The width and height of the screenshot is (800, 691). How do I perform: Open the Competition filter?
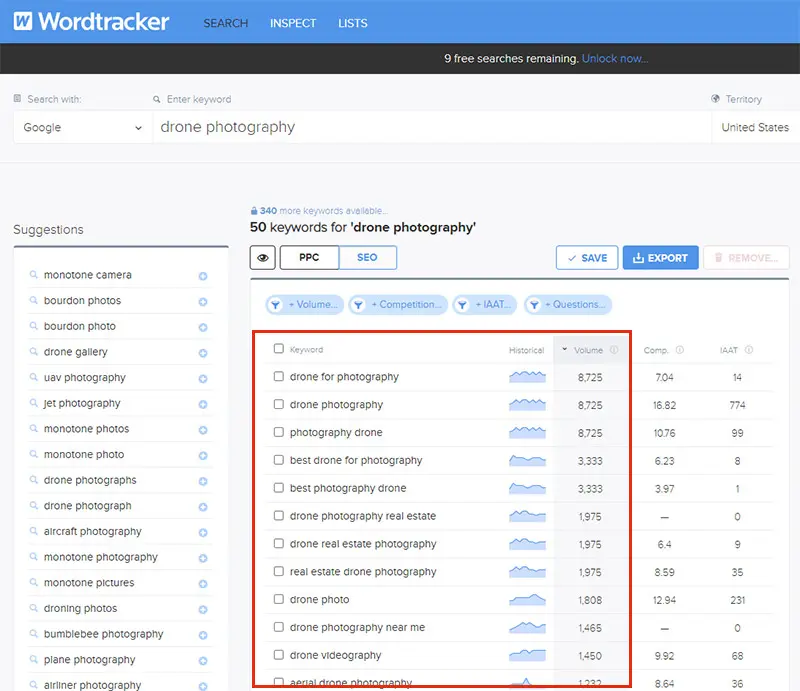(398, 305)
